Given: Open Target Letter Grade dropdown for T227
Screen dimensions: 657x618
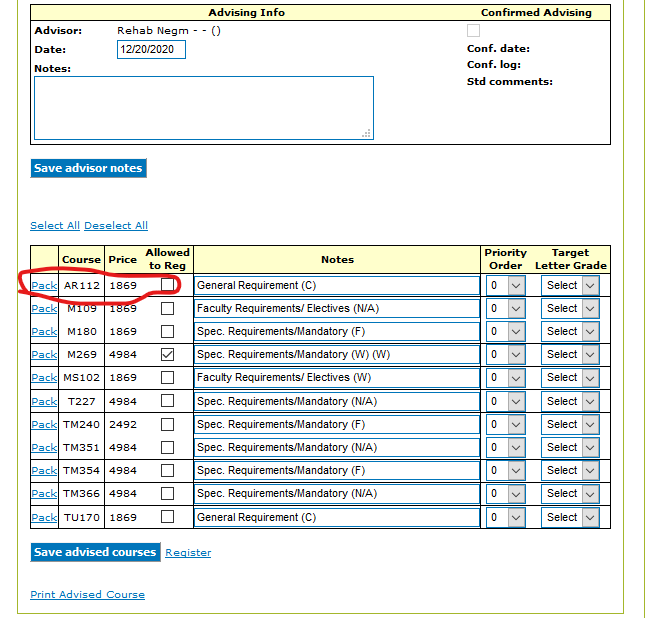Looking at the screenshot, I should (x=570, y=401).
